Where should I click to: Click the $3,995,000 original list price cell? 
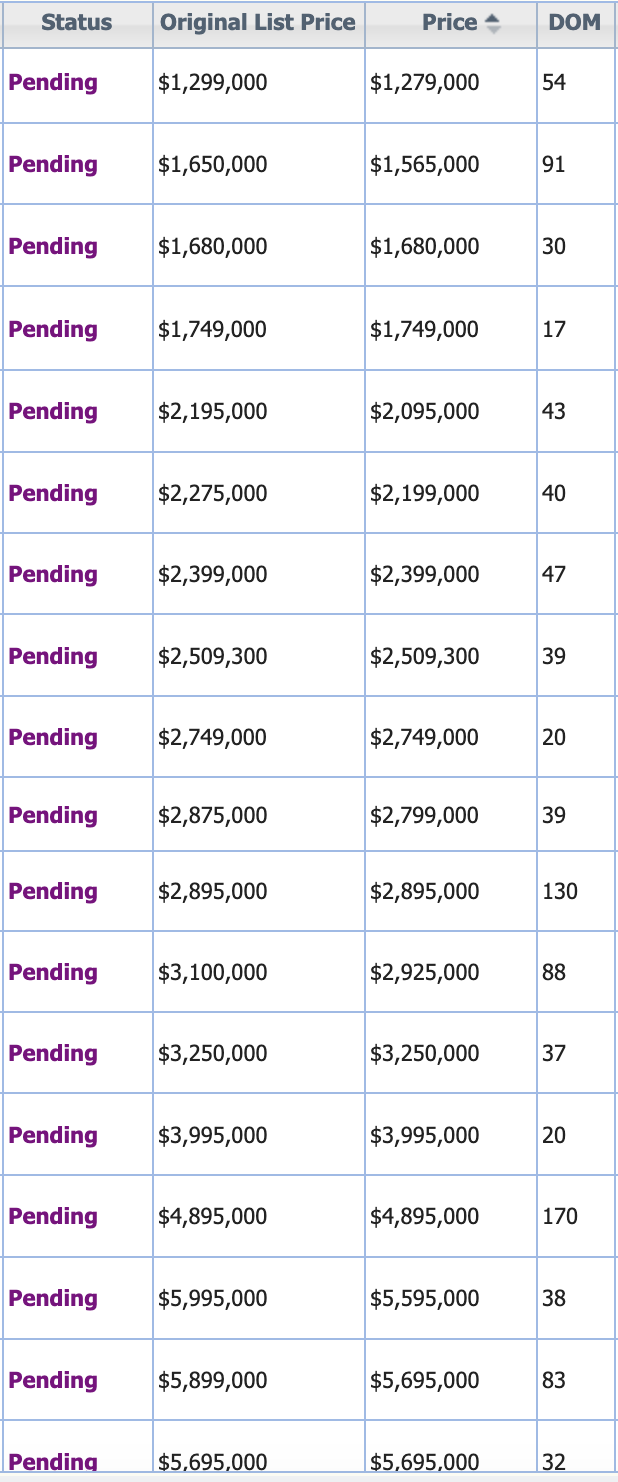tap(258, 1135)
